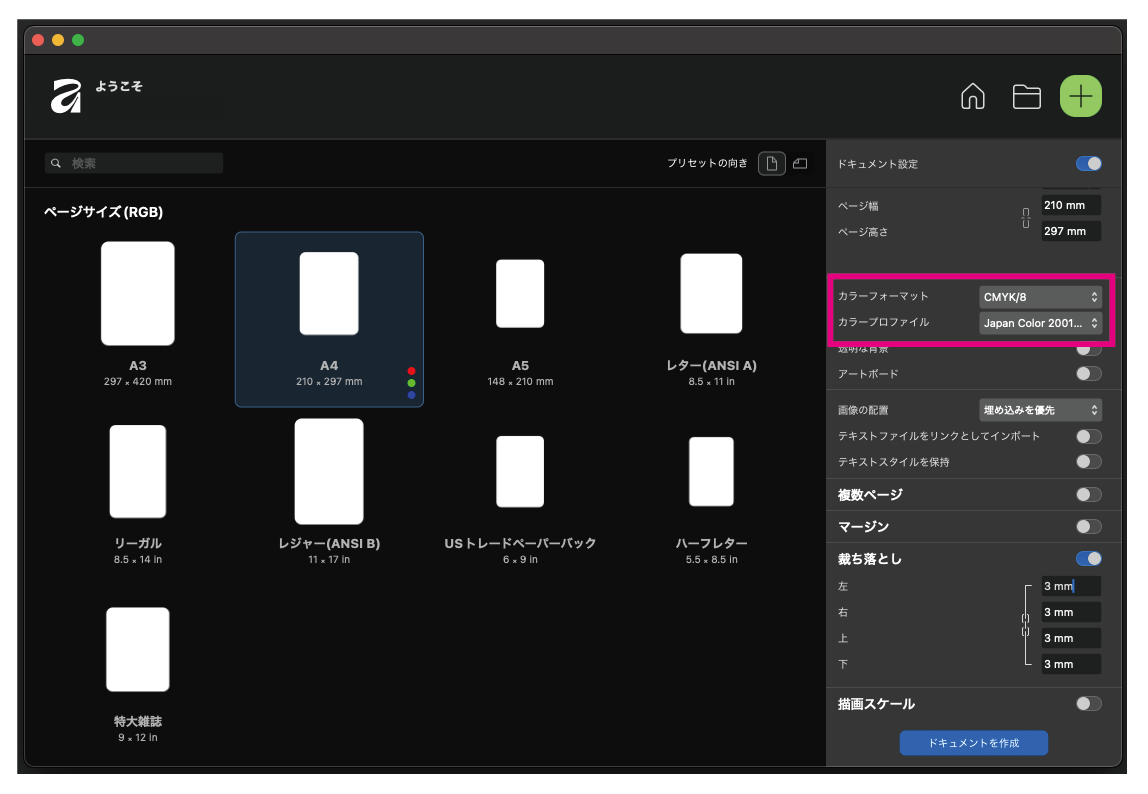The image size is (1148, 794).
Task: Select portrait preset orientation icon
Action: click(x=771, y=163)
